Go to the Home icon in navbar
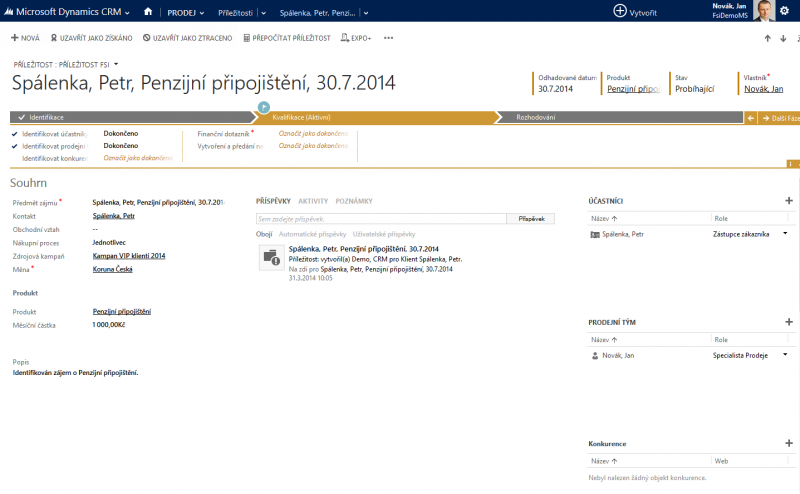The width and height of the screenshot is (800, 494). [x=148, y=12]
